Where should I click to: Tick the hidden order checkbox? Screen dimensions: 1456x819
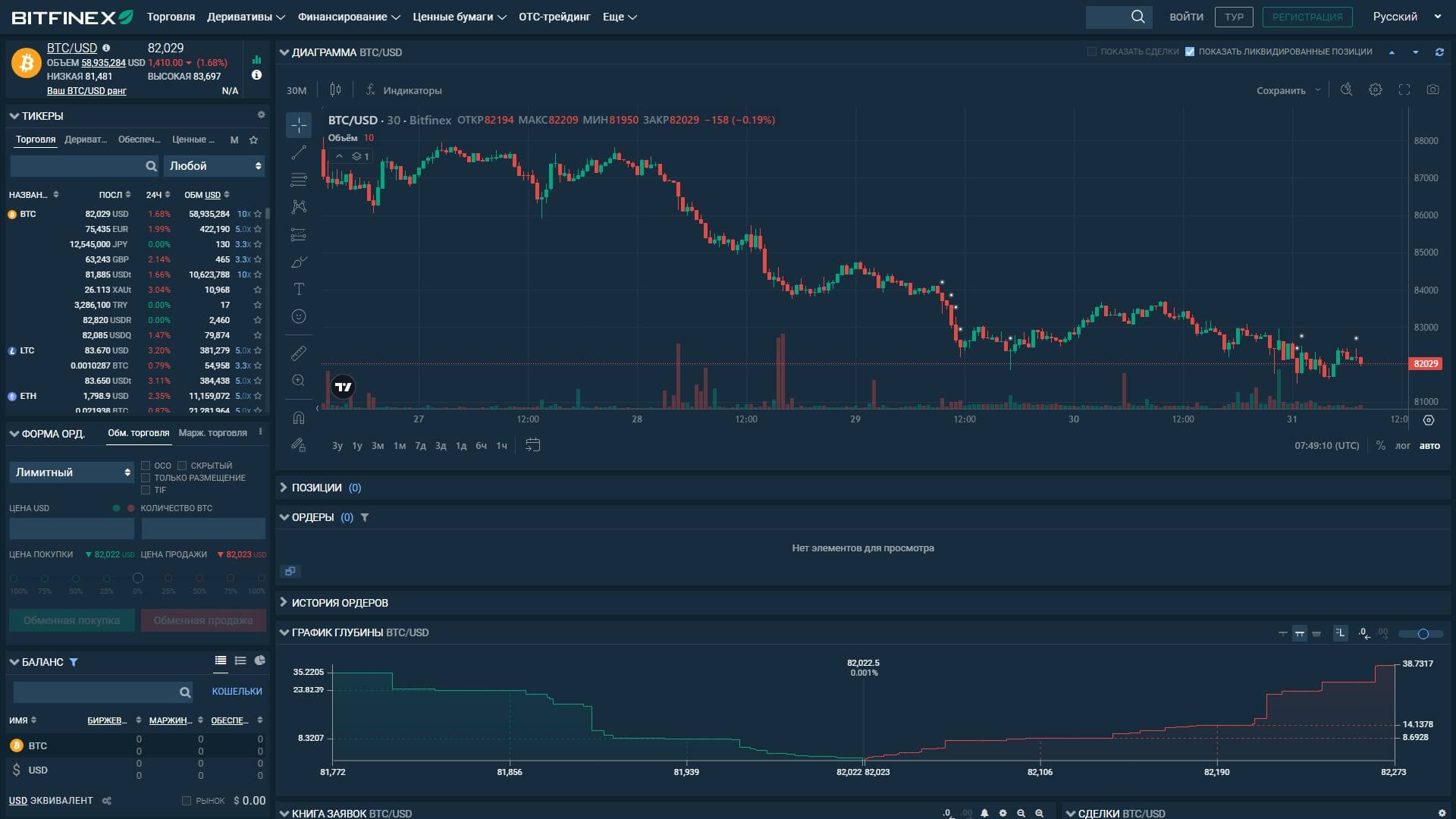[x=182, y=466]
